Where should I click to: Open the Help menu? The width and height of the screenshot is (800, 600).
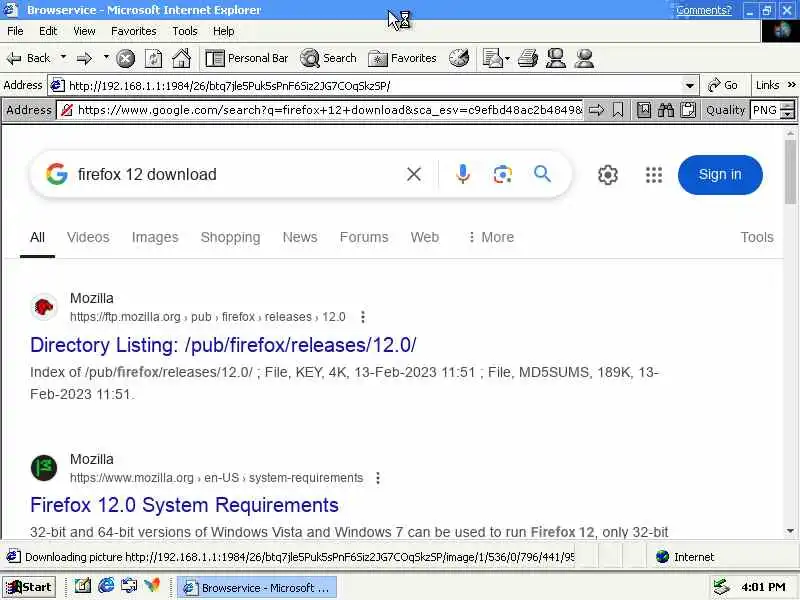pos(223,31)
